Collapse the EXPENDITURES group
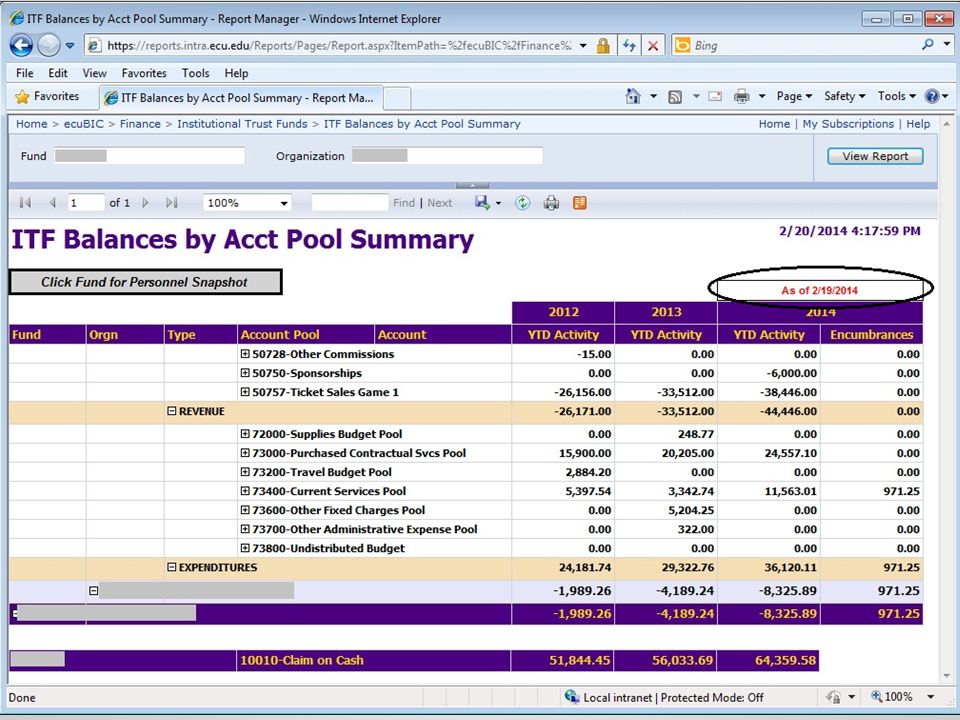Viewport: 960px width, 720px height. point(171,568)
